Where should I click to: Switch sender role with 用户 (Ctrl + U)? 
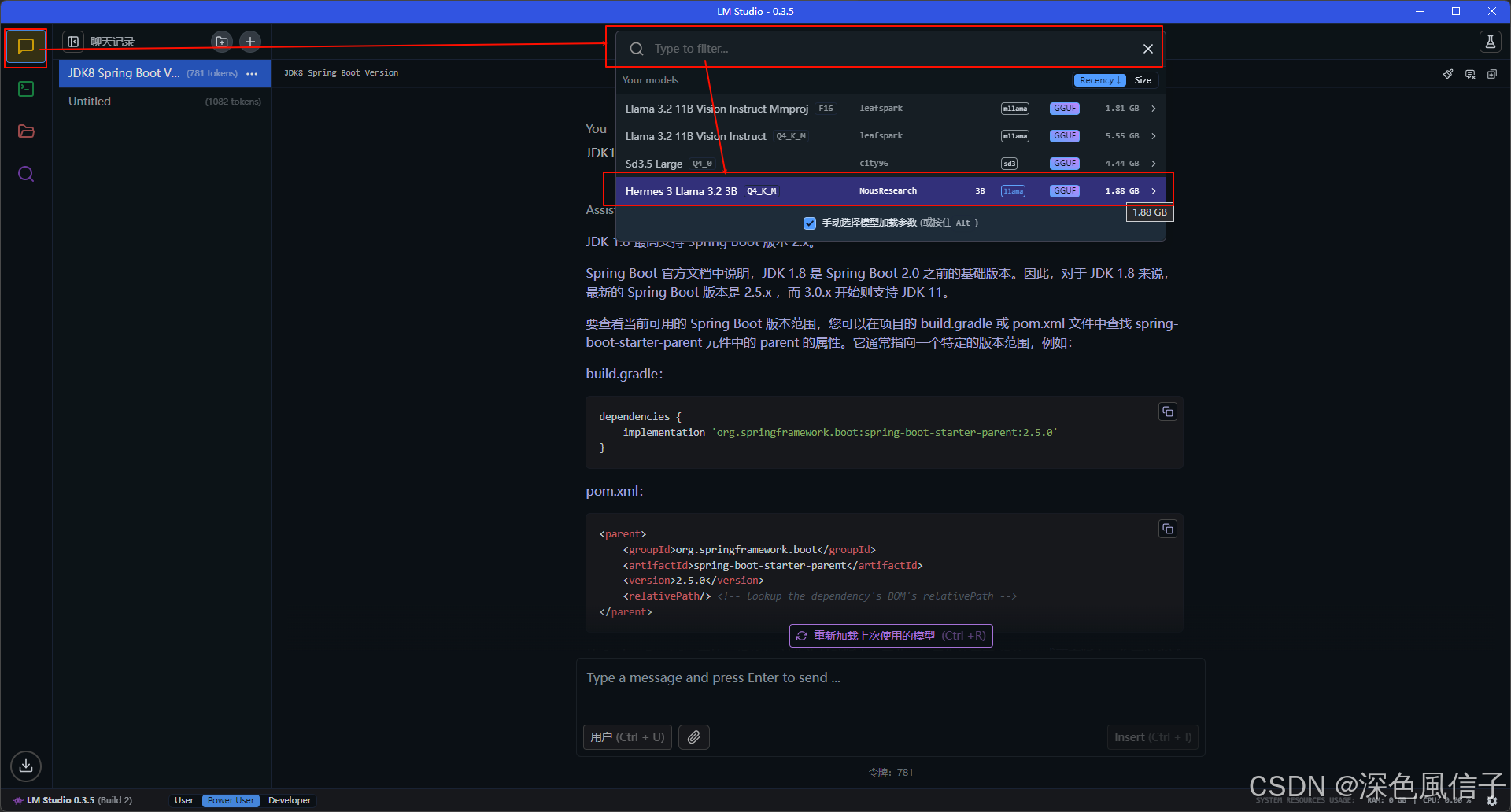click(x=627, y=737)
